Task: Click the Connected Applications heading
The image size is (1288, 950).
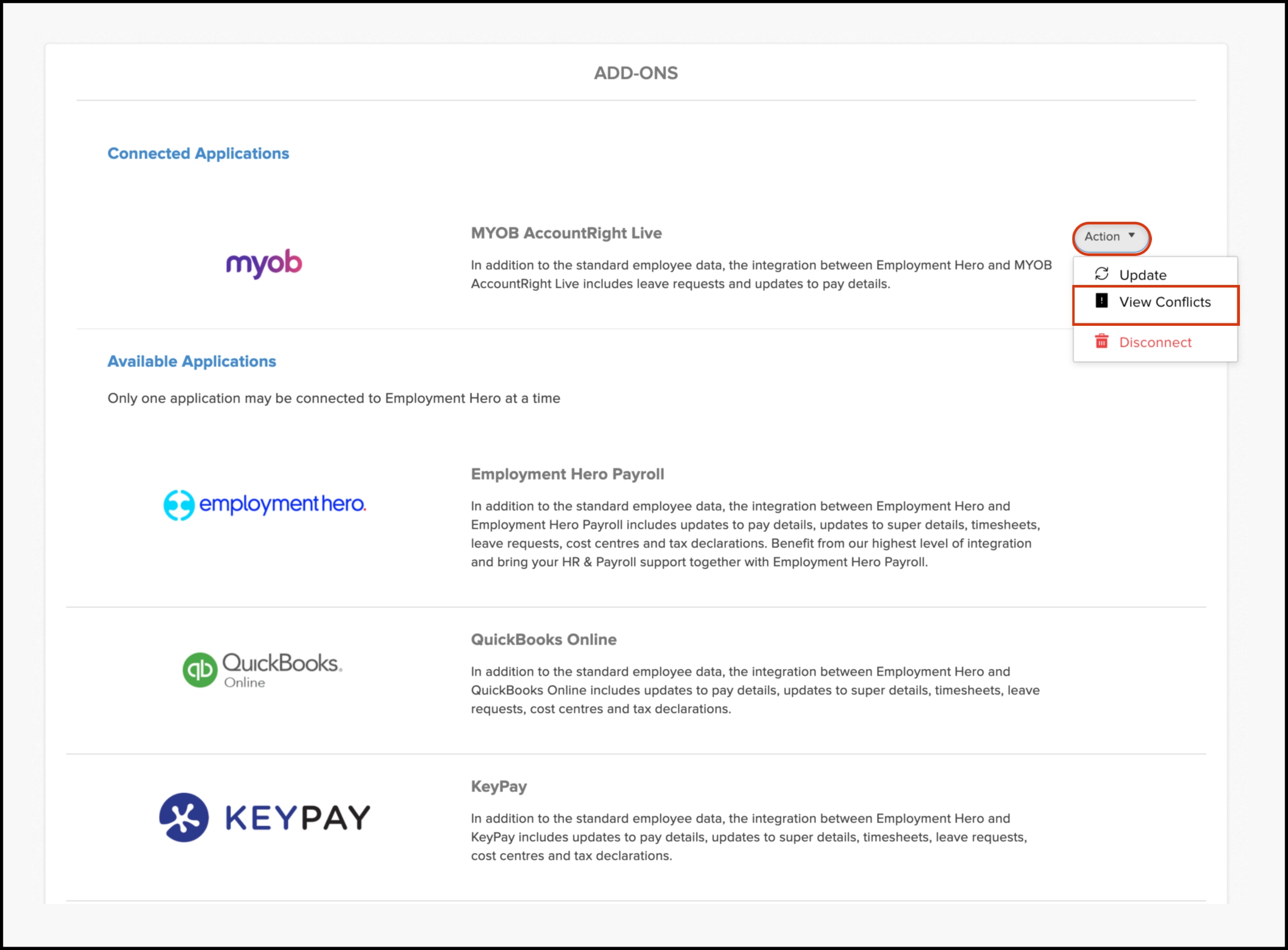Action: [x=198, y=154]
